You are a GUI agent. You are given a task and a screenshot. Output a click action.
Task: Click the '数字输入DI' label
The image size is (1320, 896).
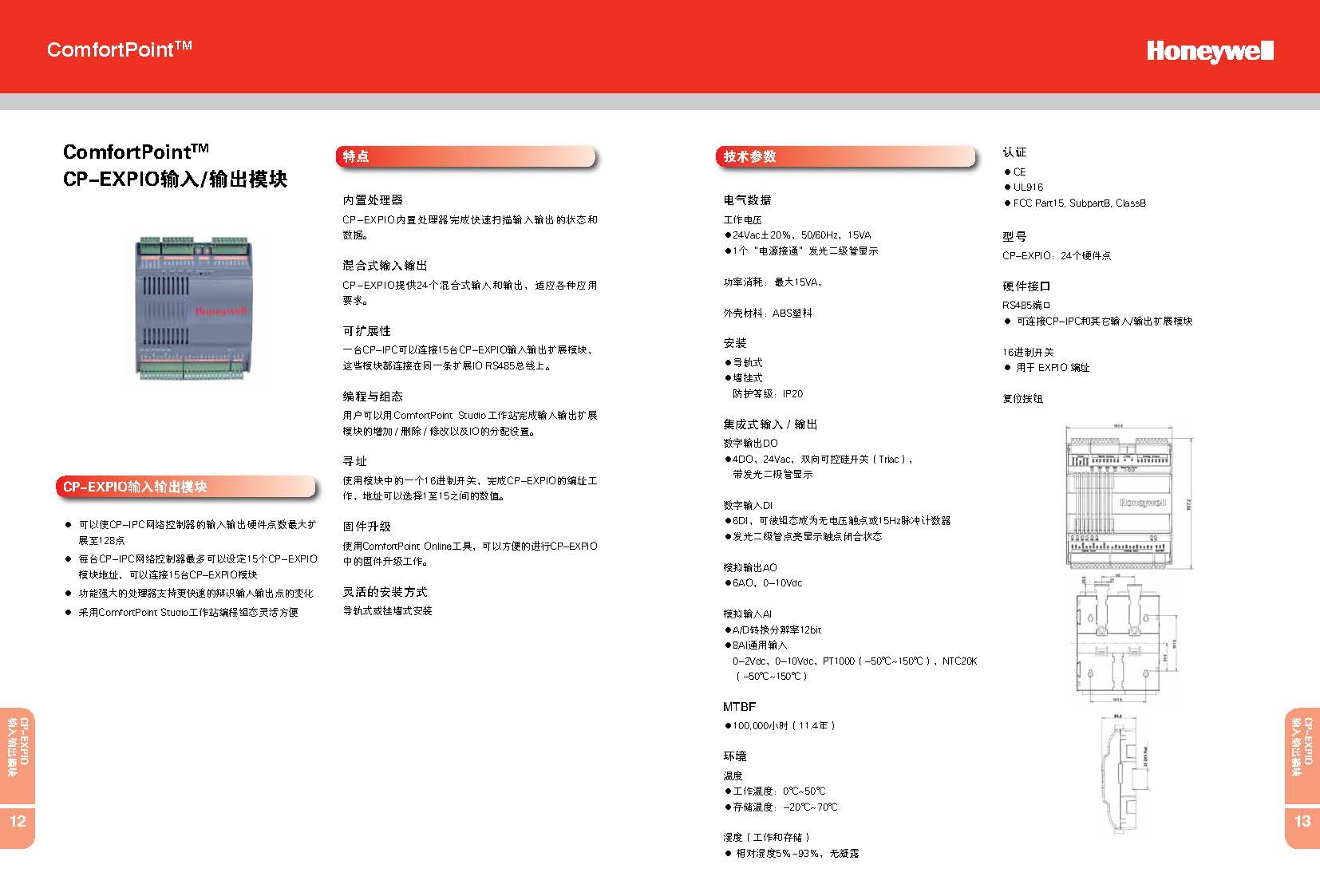click(748, 506)
